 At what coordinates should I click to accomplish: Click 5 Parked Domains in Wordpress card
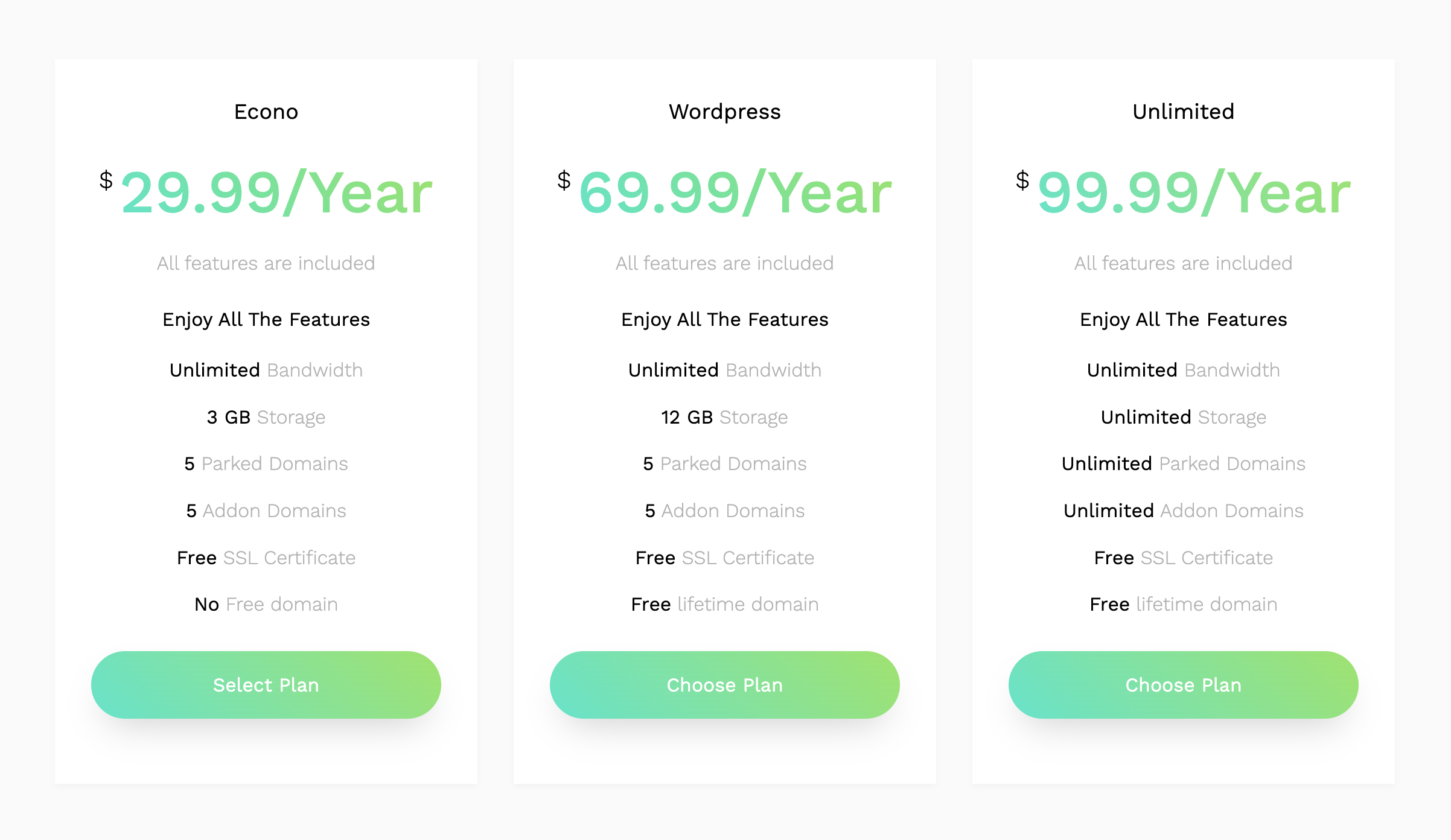pyautogui.click(x=724, y=463)
